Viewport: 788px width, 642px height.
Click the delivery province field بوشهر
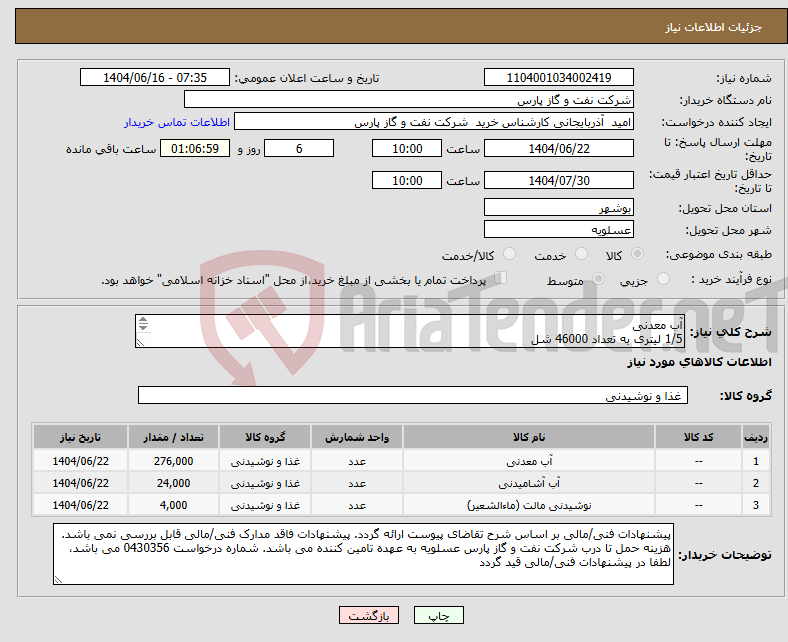(x=558, y=207)
